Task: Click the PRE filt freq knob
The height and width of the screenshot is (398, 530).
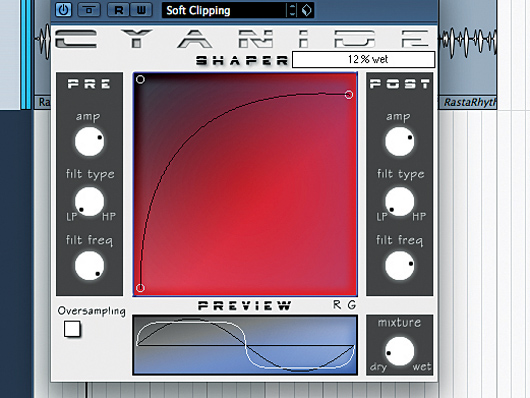Action: 89,265
